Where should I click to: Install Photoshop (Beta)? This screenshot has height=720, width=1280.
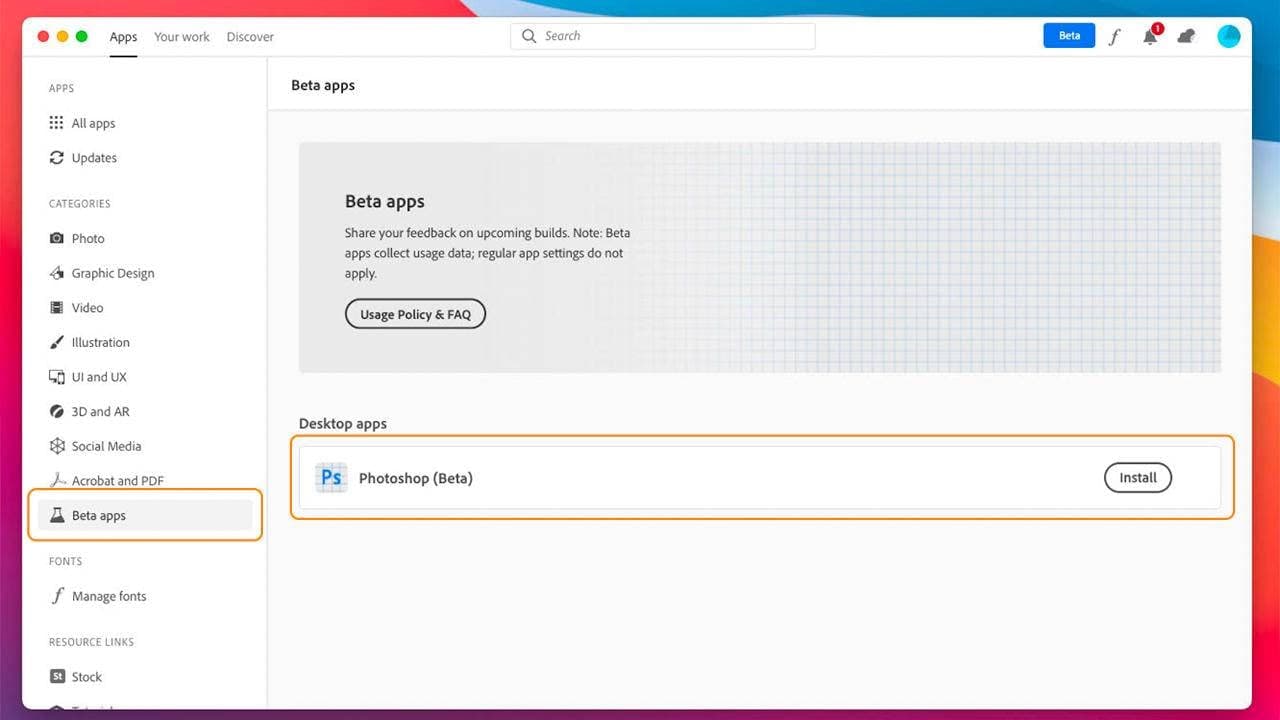(1137, 478)
